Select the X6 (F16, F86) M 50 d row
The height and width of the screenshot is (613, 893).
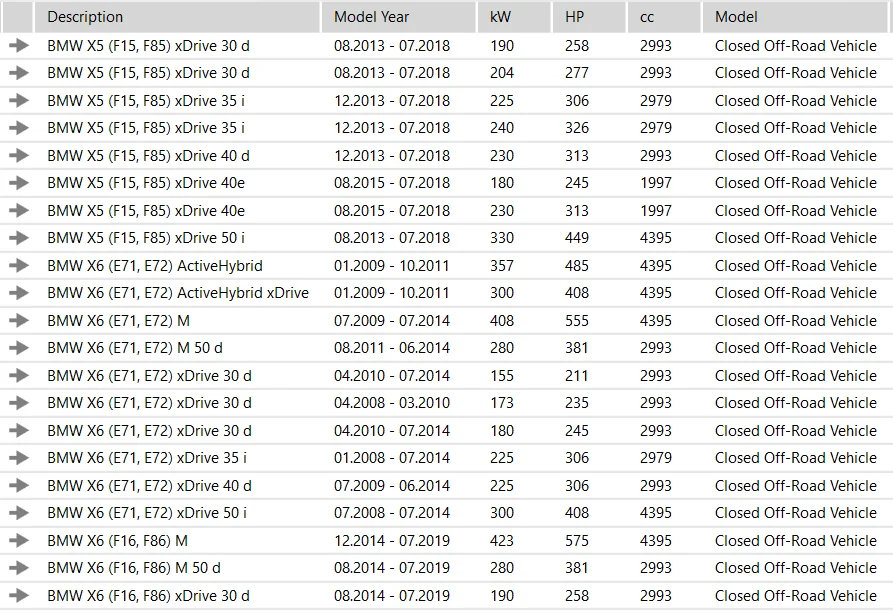click(x=134, y=568)
